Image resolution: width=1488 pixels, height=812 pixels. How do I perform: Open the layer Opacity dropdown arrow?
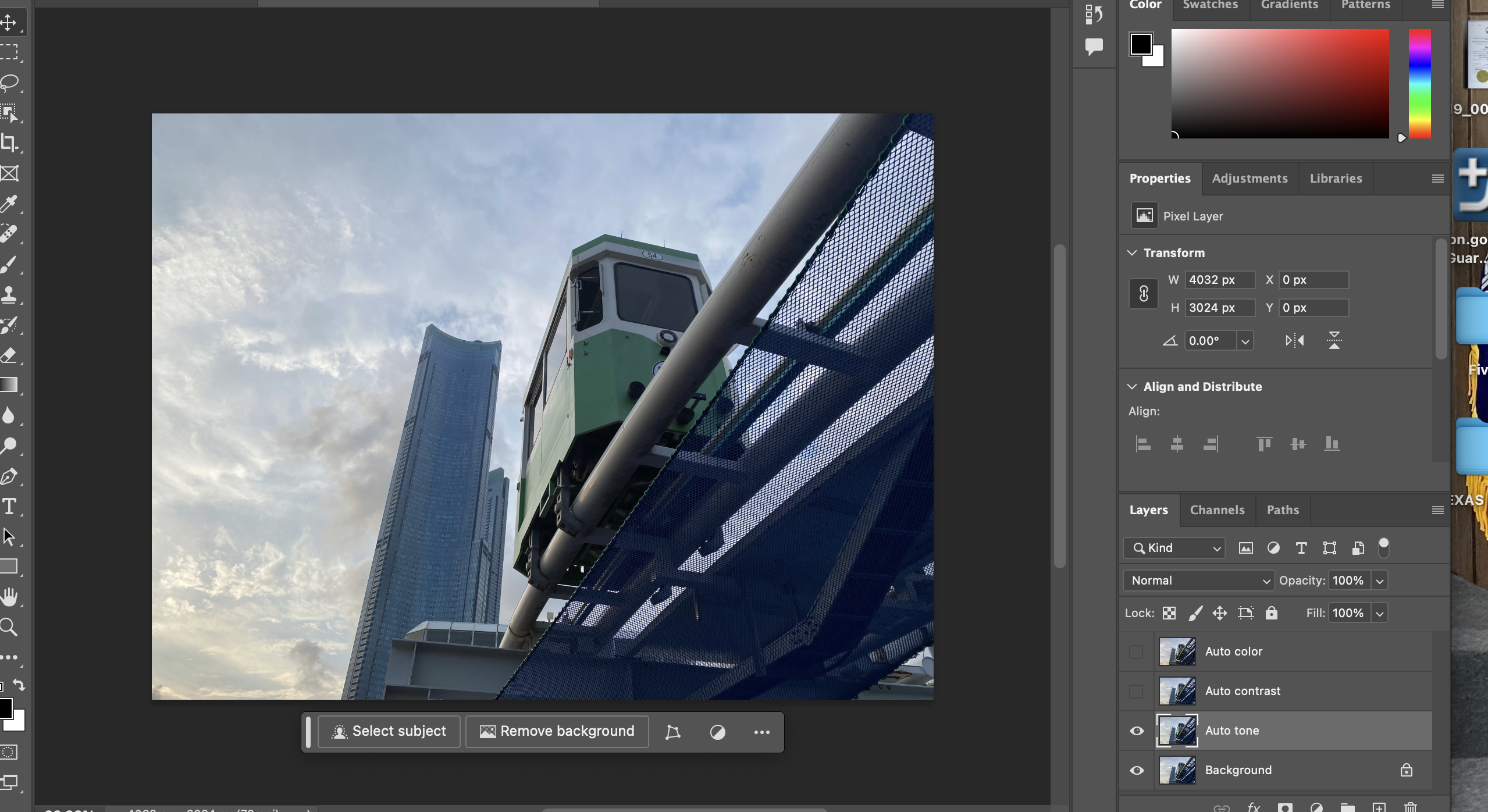click(x=1379, y=580)
